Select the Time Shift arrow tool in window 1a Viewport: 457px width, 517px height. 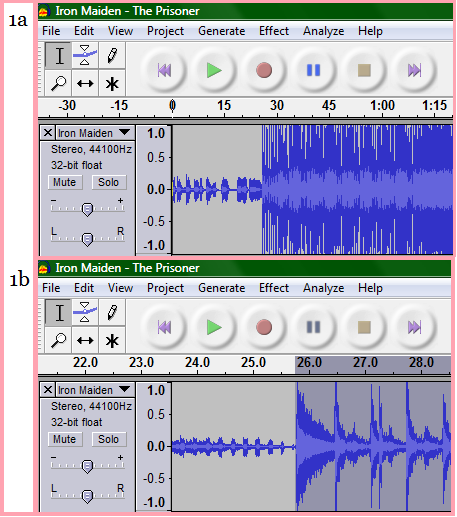click(x=85, y=83)
